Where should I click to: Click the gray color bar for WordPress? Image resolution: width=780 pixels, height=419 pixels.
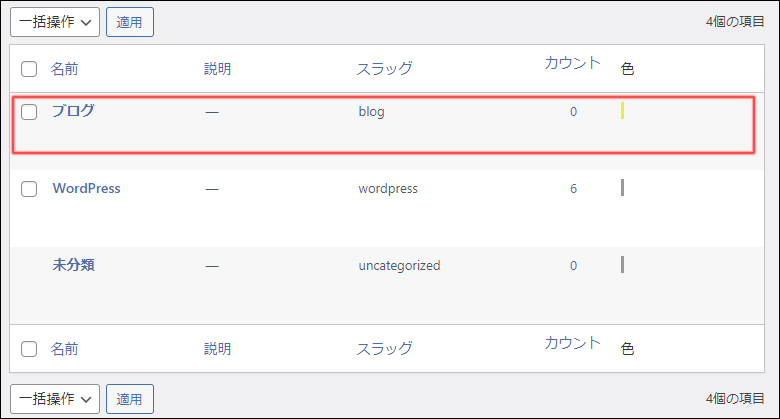tap(622, 187)
